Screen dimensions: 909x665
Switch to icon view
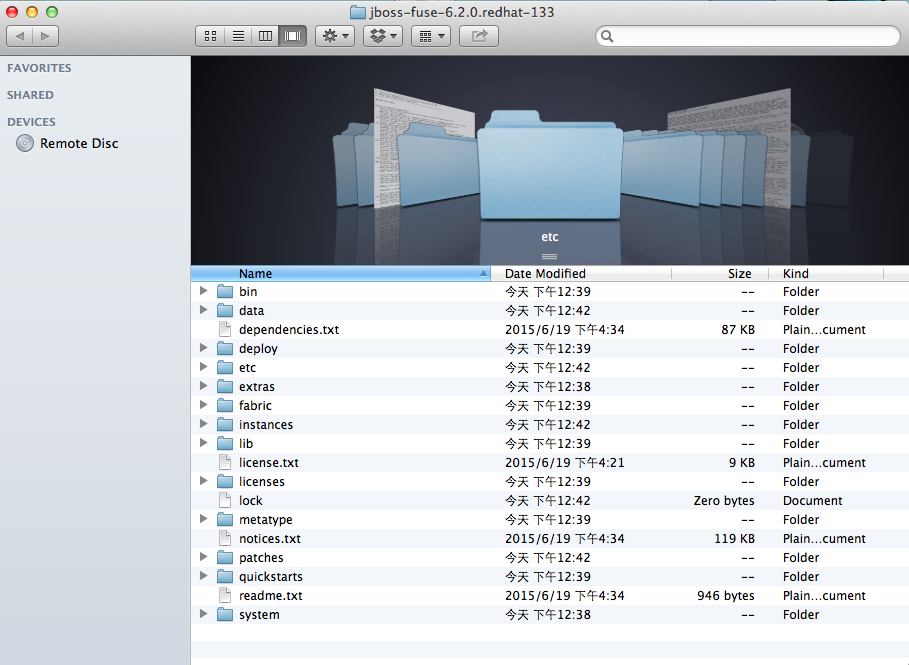210,36
